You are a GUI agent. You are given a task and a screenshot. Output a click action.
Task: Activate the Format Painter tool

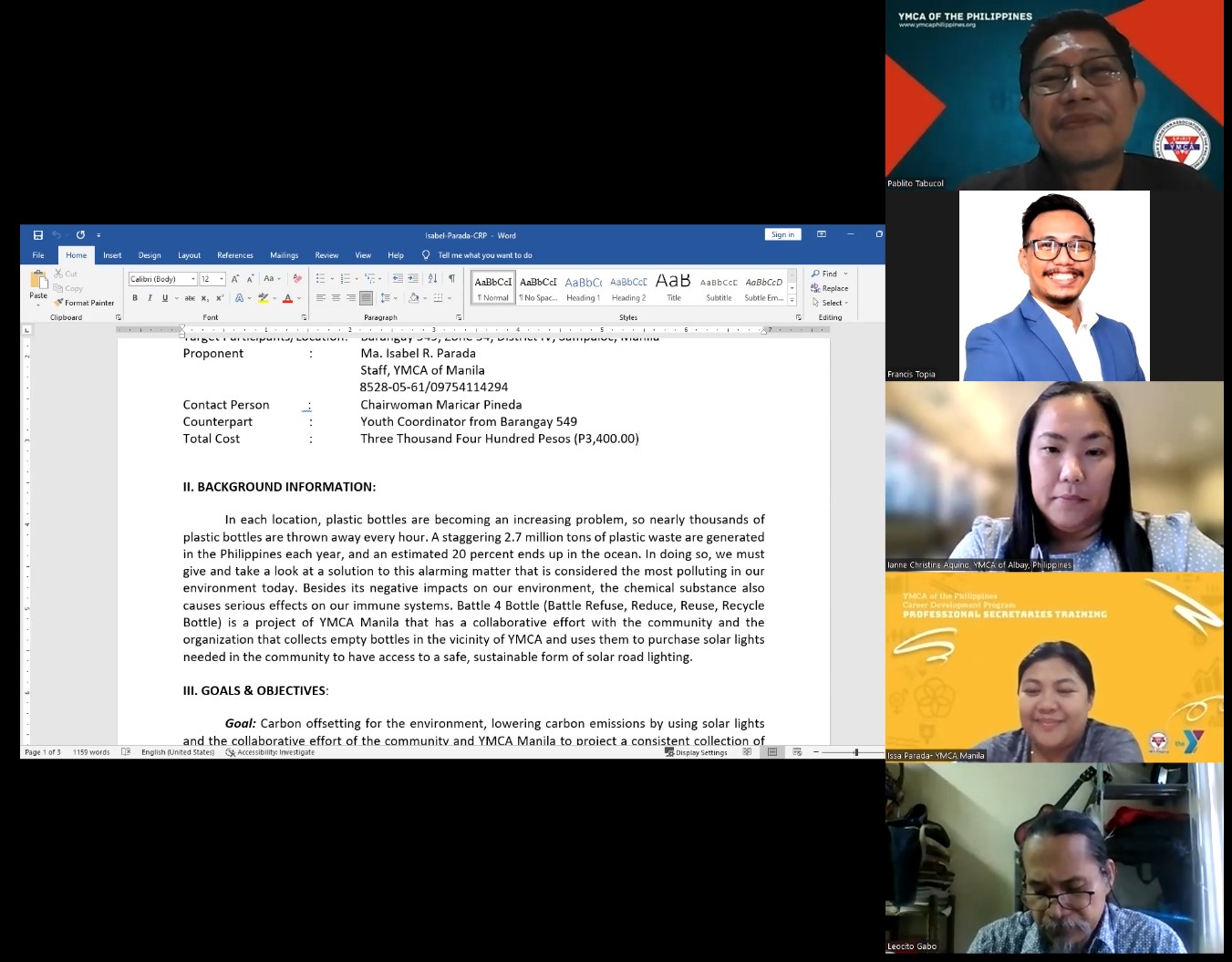tap(84, 303)
